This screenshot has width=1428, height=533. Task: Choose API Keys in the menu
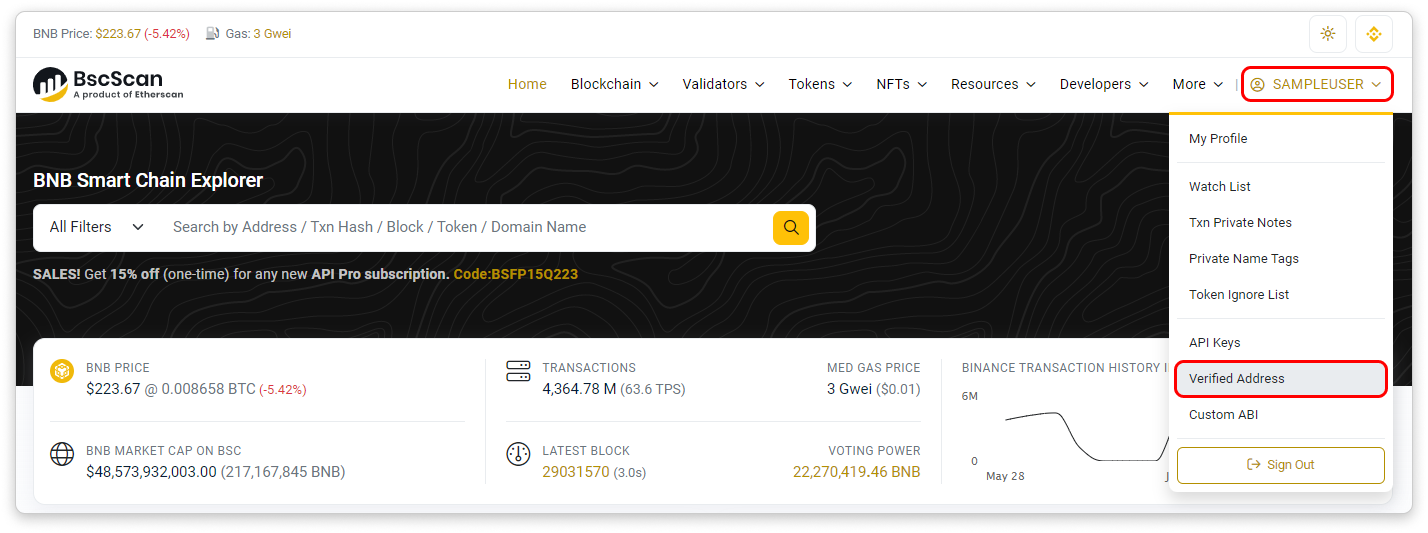point(1214,343)
